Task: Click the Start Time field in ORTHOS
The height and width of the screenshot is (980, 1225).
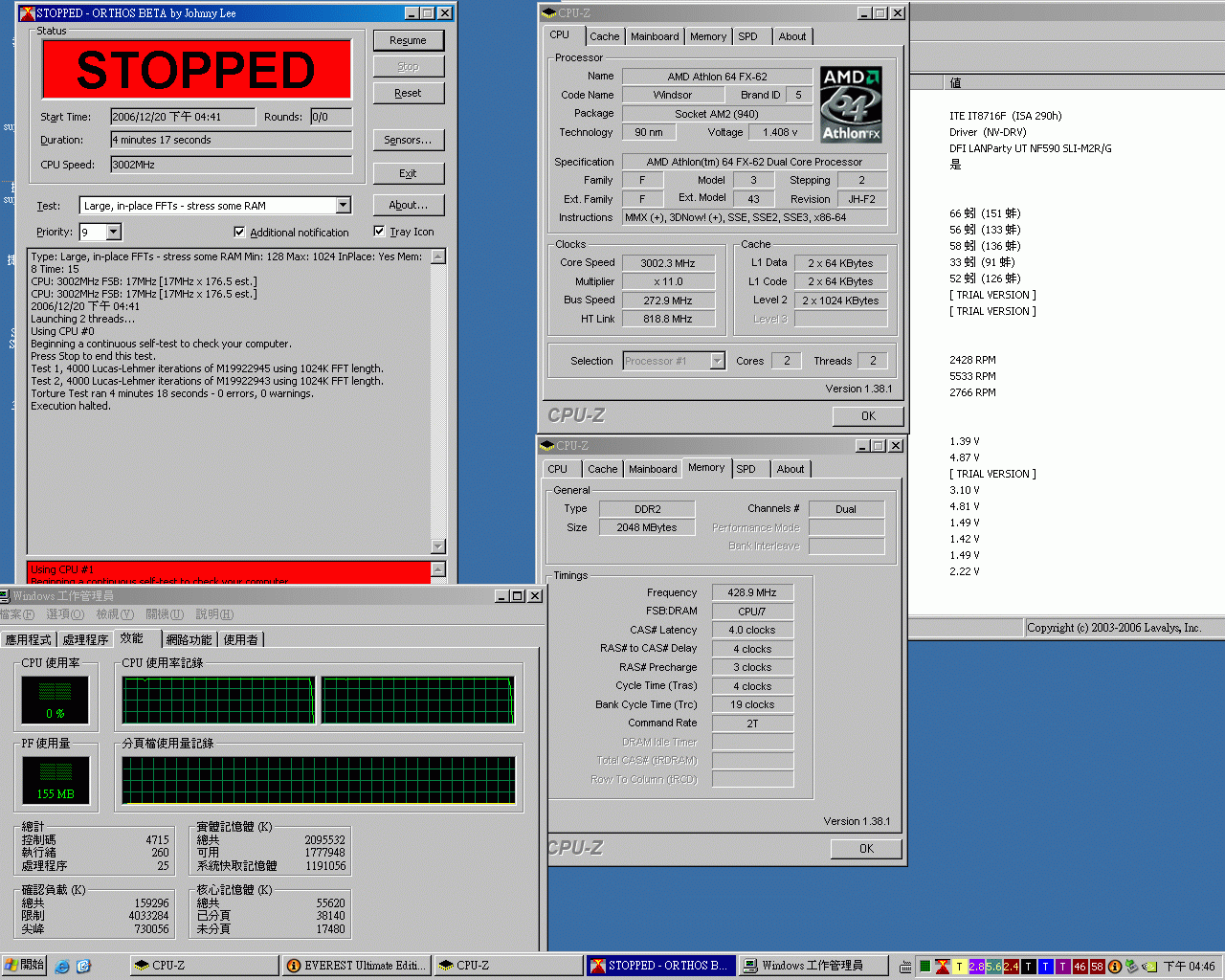Action: [x=183, y=117]
